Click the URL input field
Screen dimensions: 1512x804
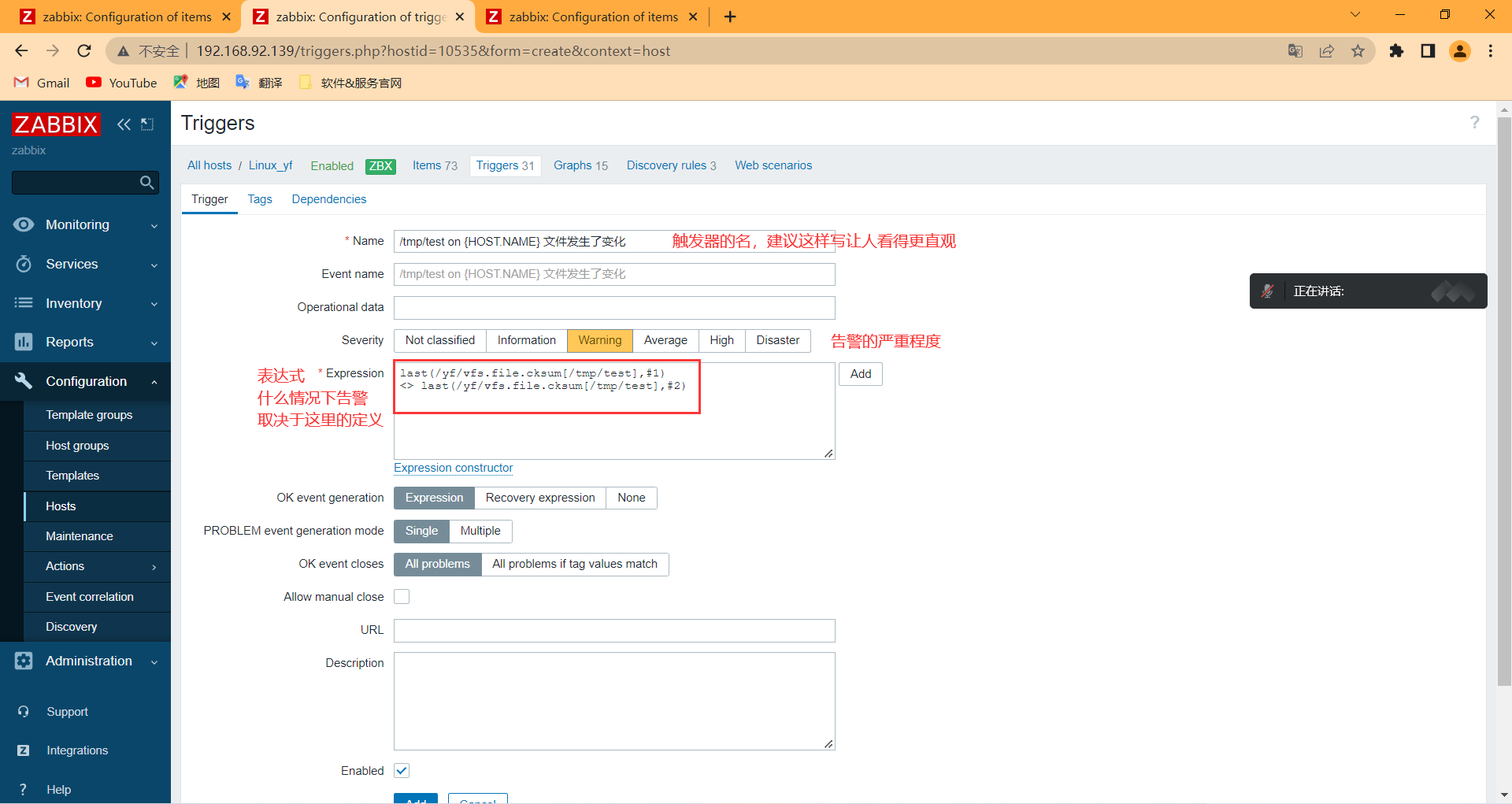[x=614, y=631]
